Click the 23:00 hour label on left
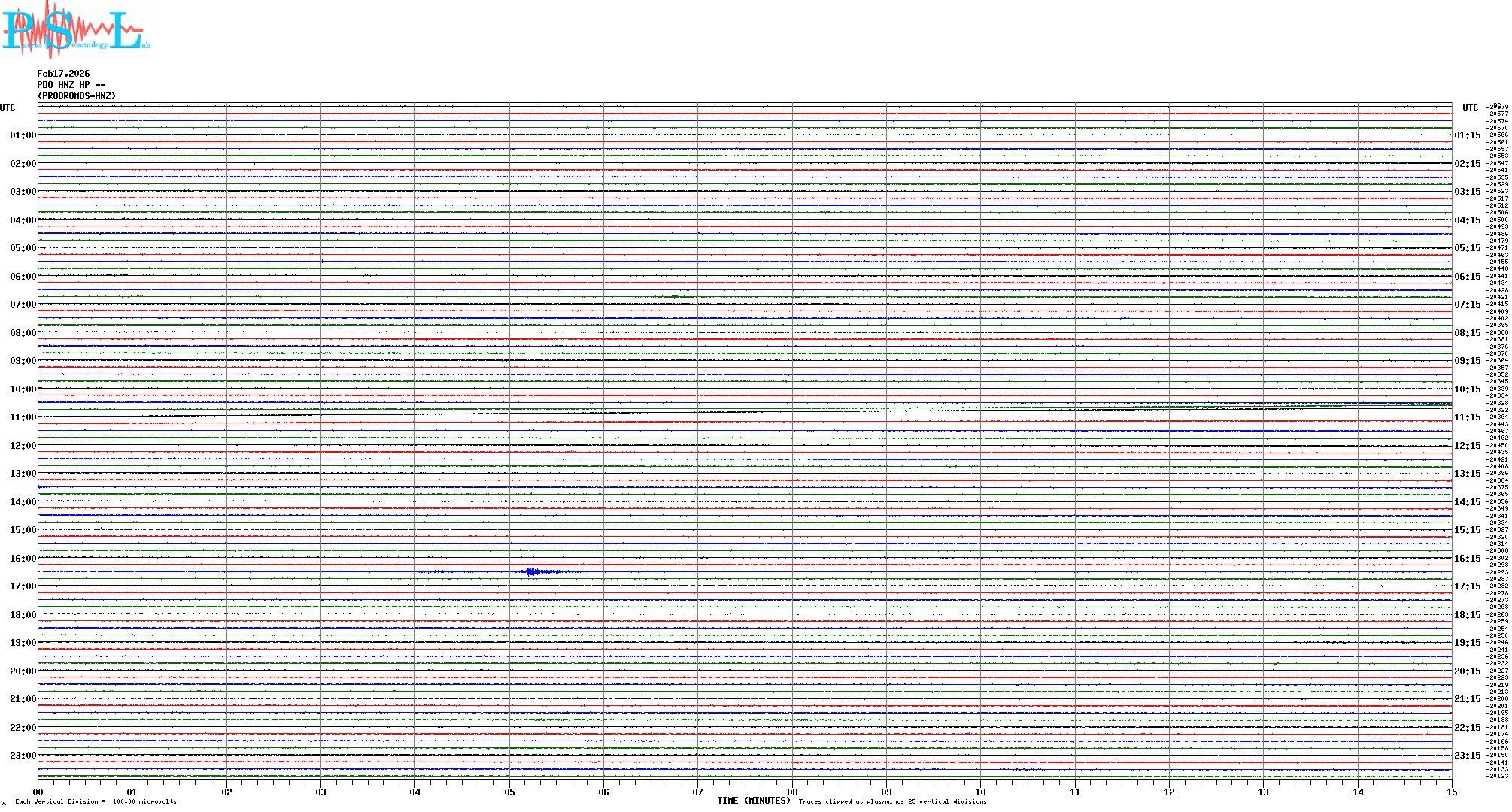The height and width of the screenshot is (812, 1512). [x=23, y=756]
